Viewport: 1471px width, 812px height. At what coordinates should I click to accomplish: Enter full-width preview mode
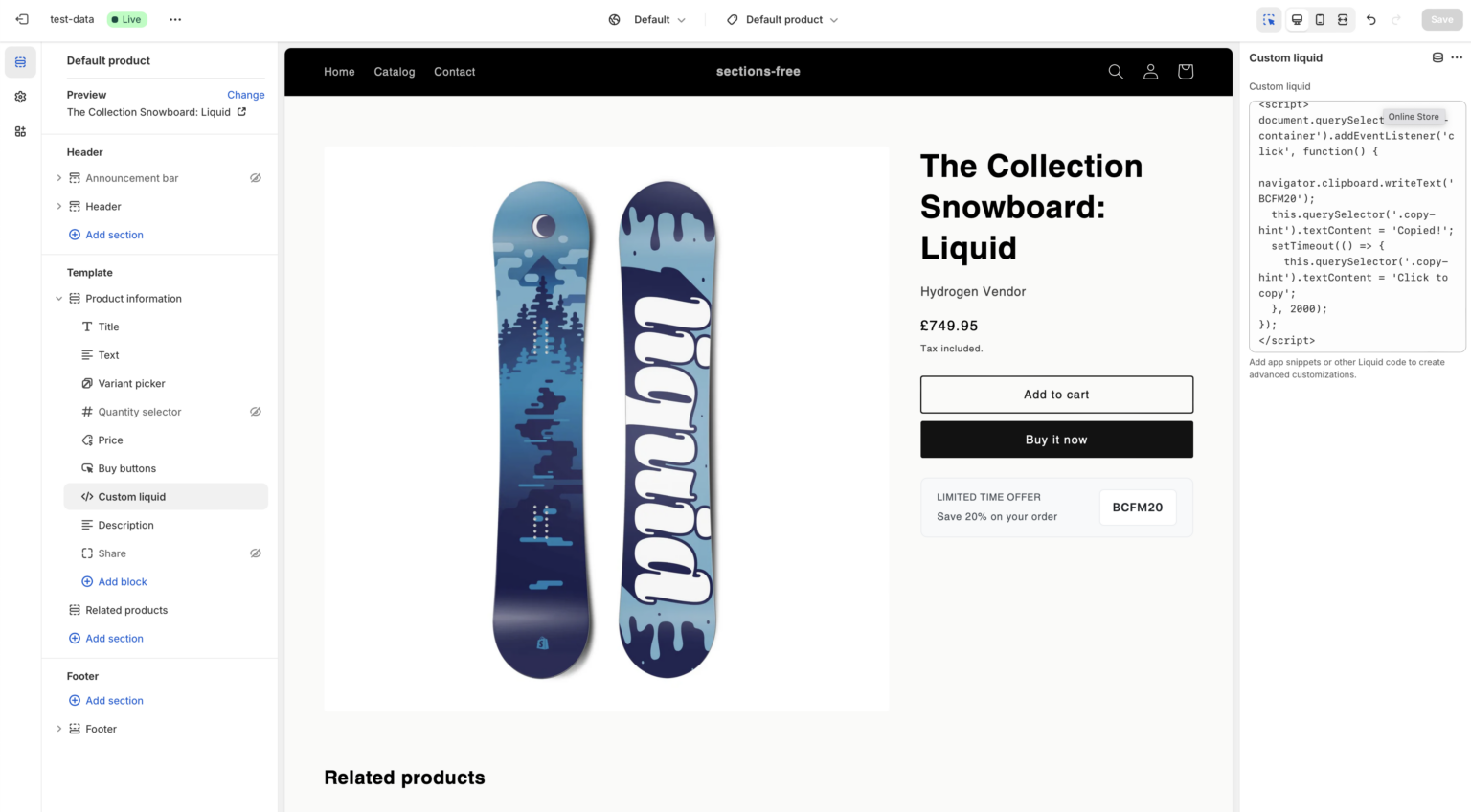coord(1342,19)
